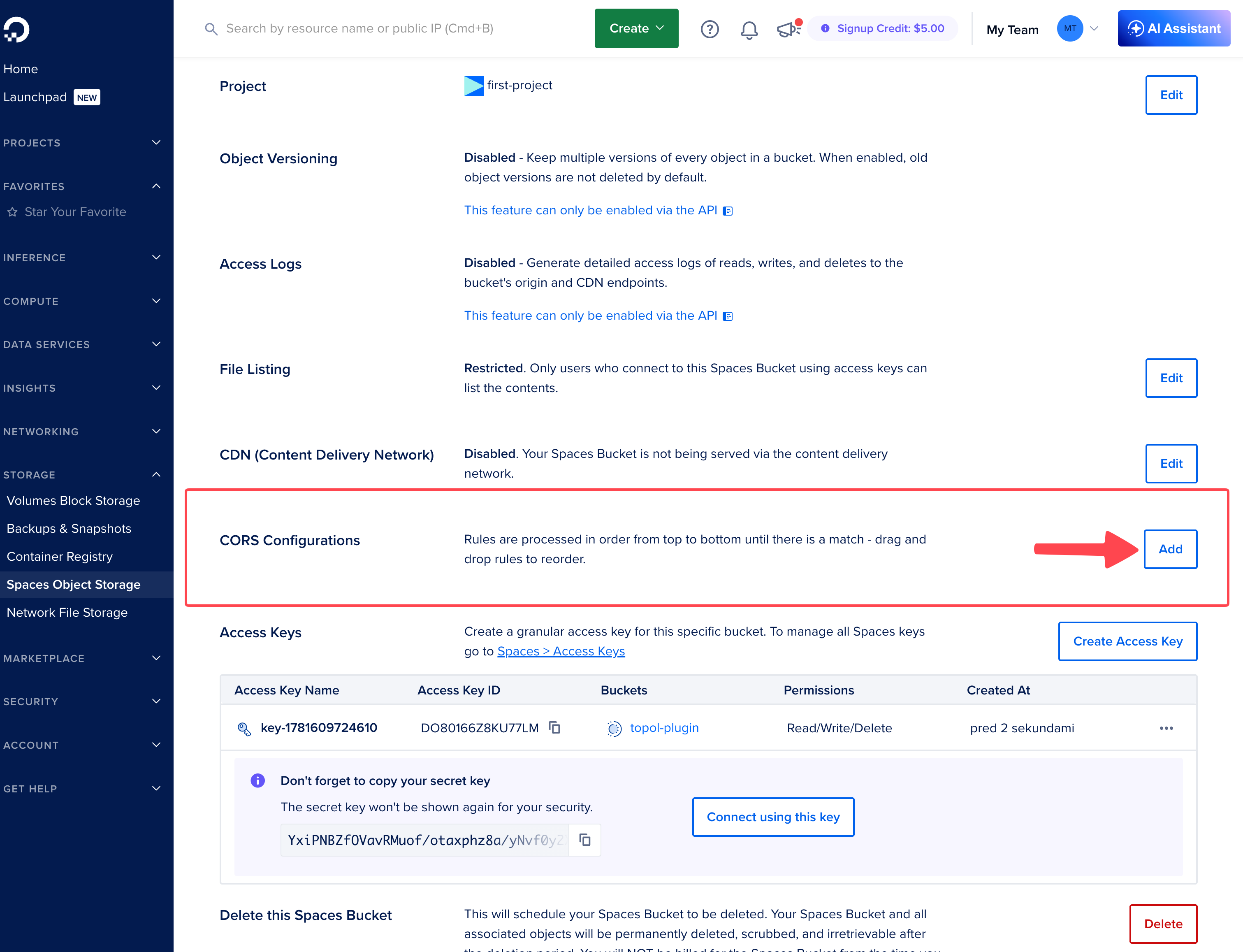Open Container Registry
Viewport: 1243px width, 952px height.
coord(60,557)
